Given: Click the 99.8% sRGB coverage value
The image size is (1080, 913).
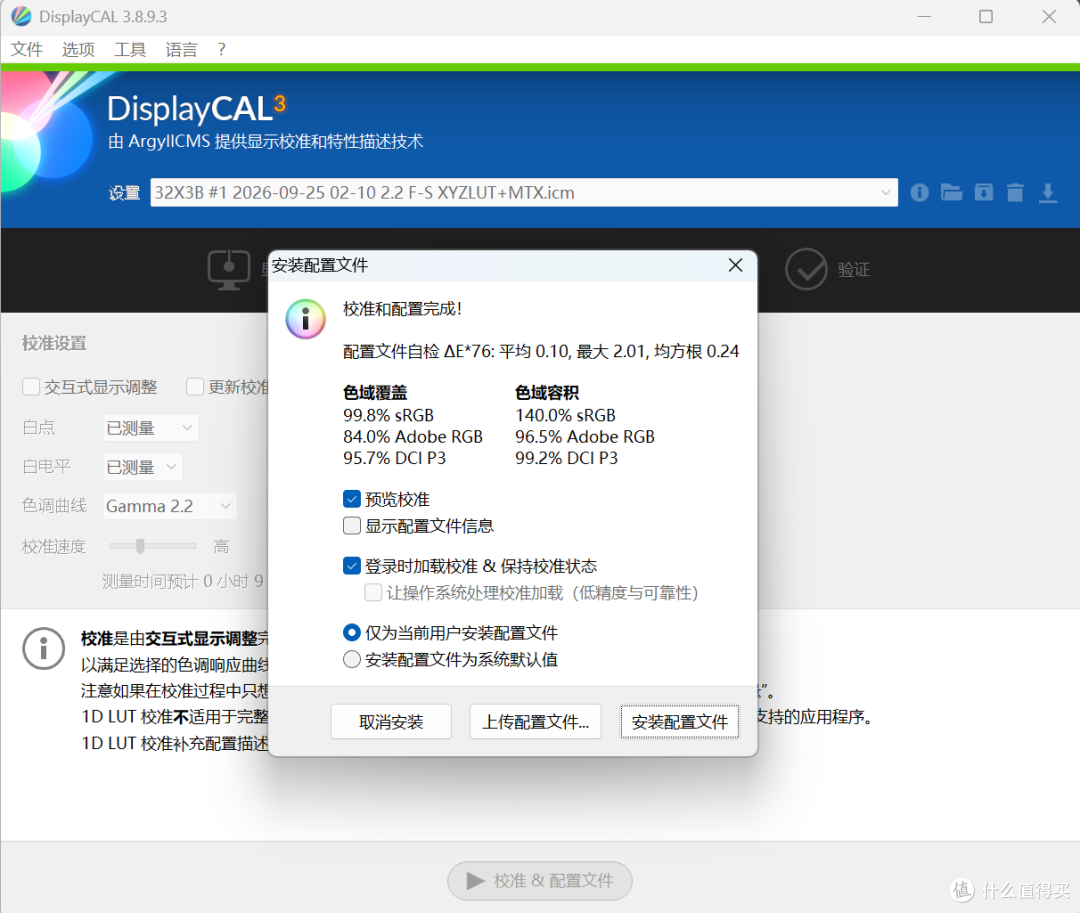Looking at the screenshot, I should coord(388,415).
